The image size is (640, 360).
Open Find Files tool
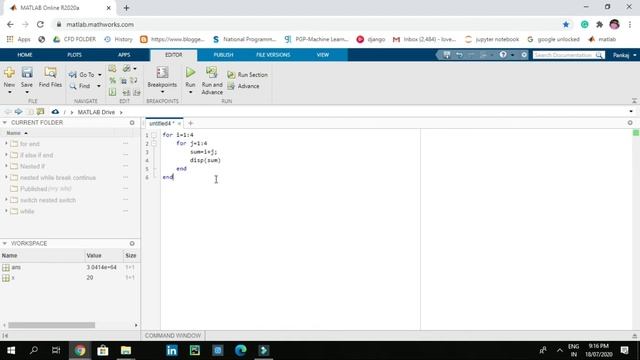click(50, 77)
